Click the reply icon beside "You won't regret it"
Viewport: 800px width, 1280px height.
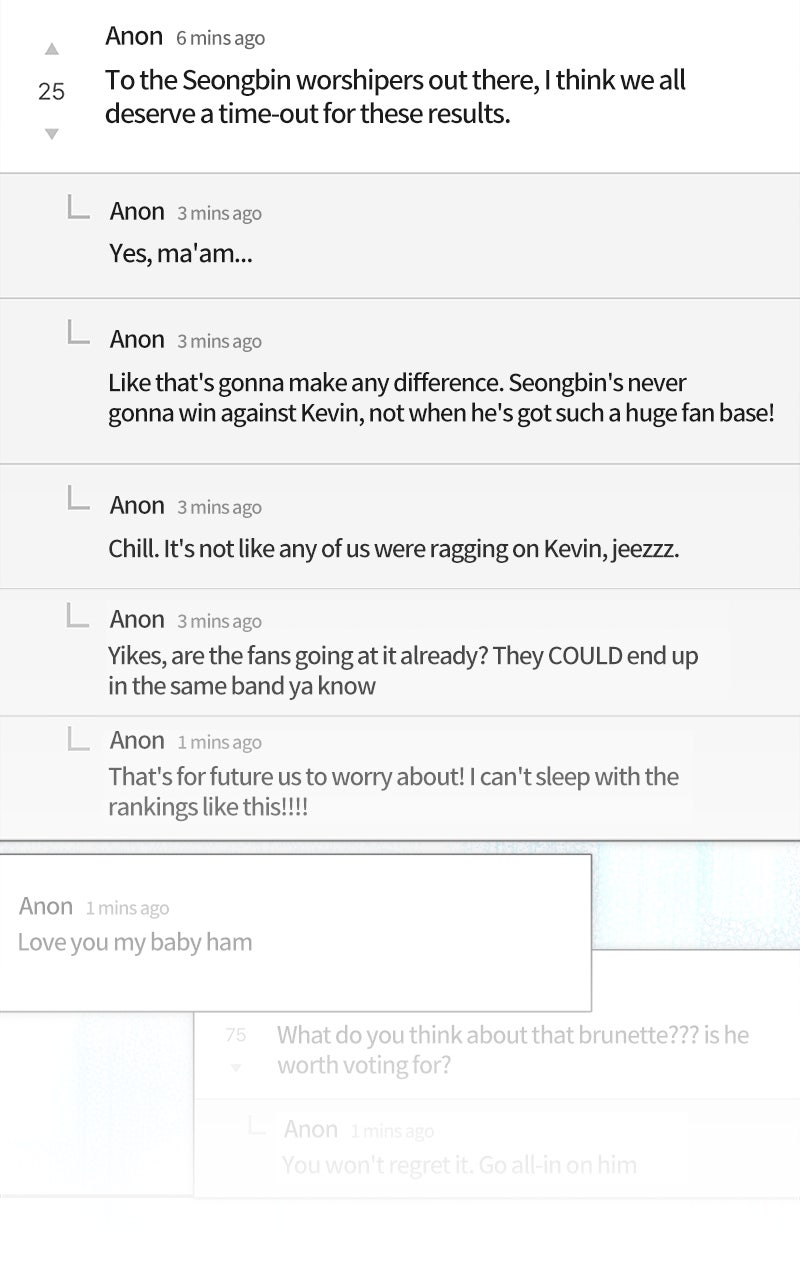tap(257, 1126)
